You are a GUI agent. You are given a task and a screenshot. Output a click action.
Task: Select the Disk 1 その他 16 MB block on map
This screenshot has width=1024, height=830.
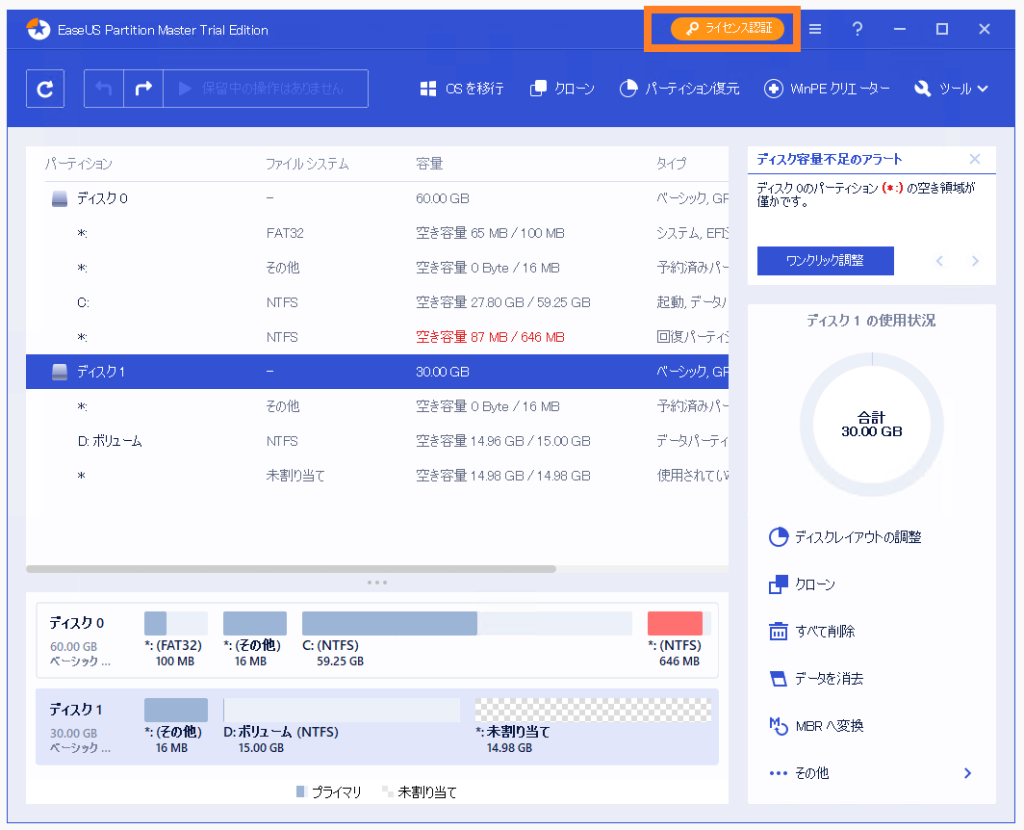click(x=176, y=710)
